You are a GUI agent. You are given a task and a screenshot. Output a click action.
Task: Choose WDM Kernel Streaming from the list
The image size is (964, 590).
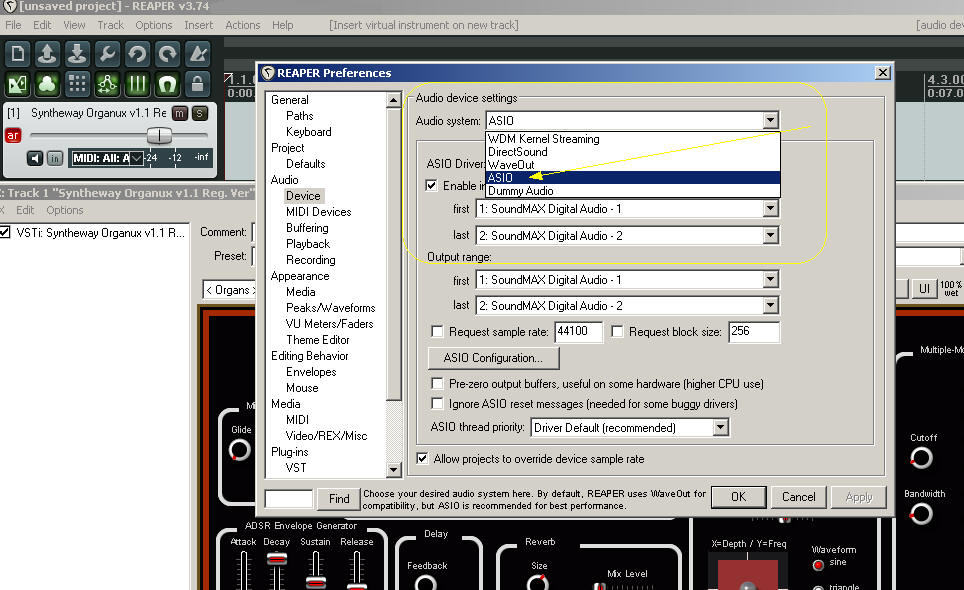[x=633, y=139]
